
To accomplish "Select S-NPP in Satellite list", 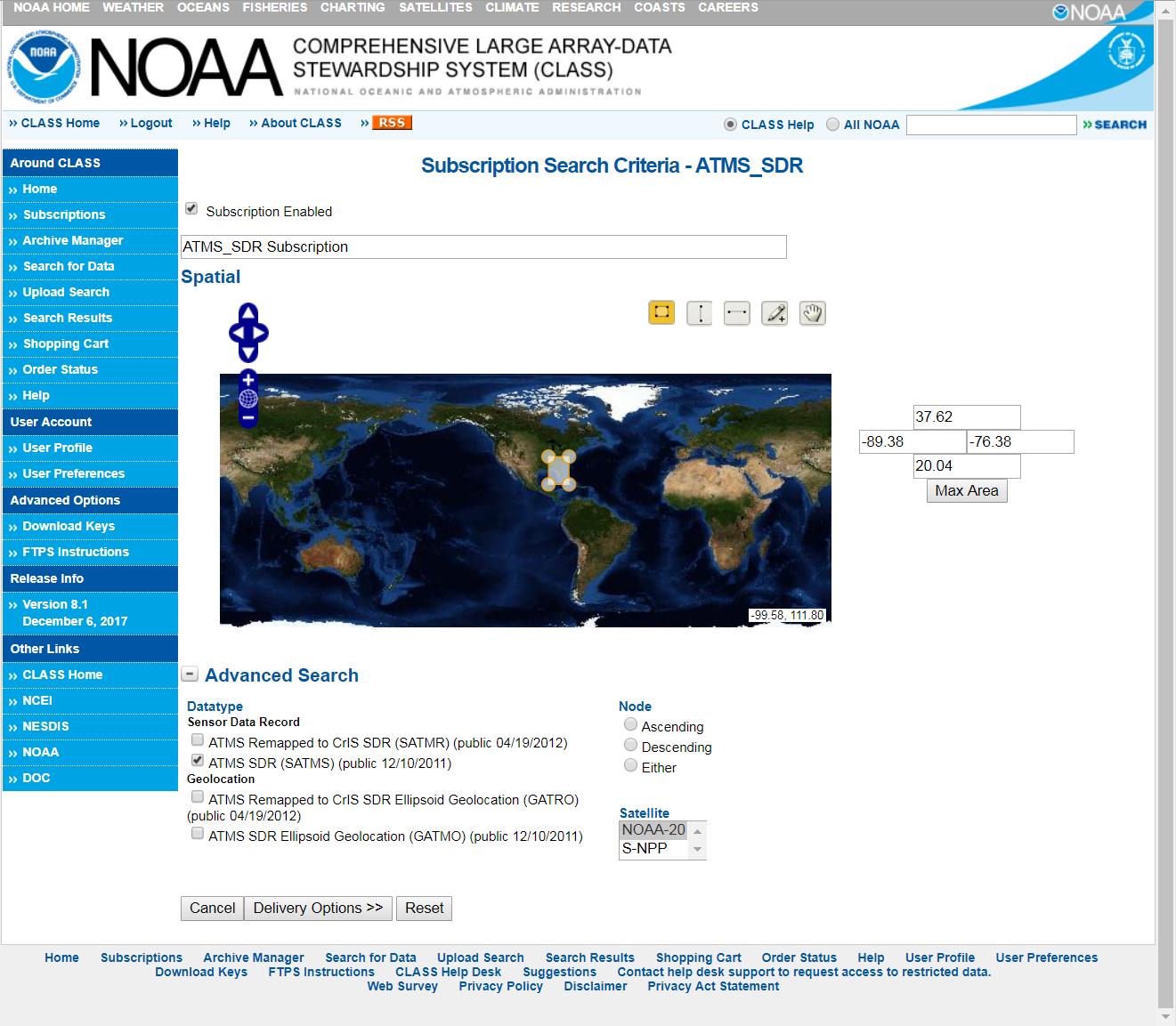I will pyautogui.click(x=653, y=849).
